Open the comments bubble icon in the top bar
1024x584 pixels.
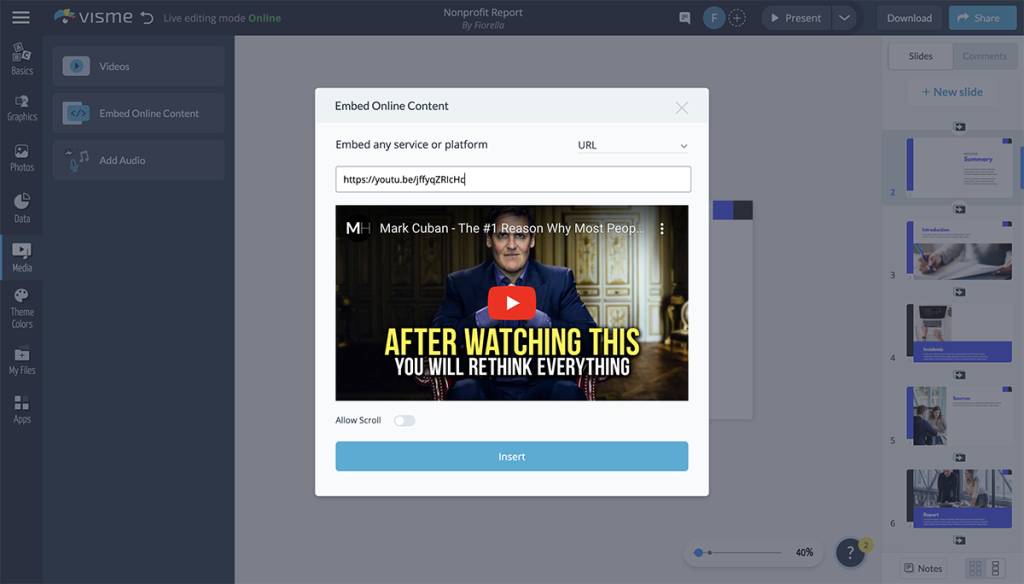684,17
